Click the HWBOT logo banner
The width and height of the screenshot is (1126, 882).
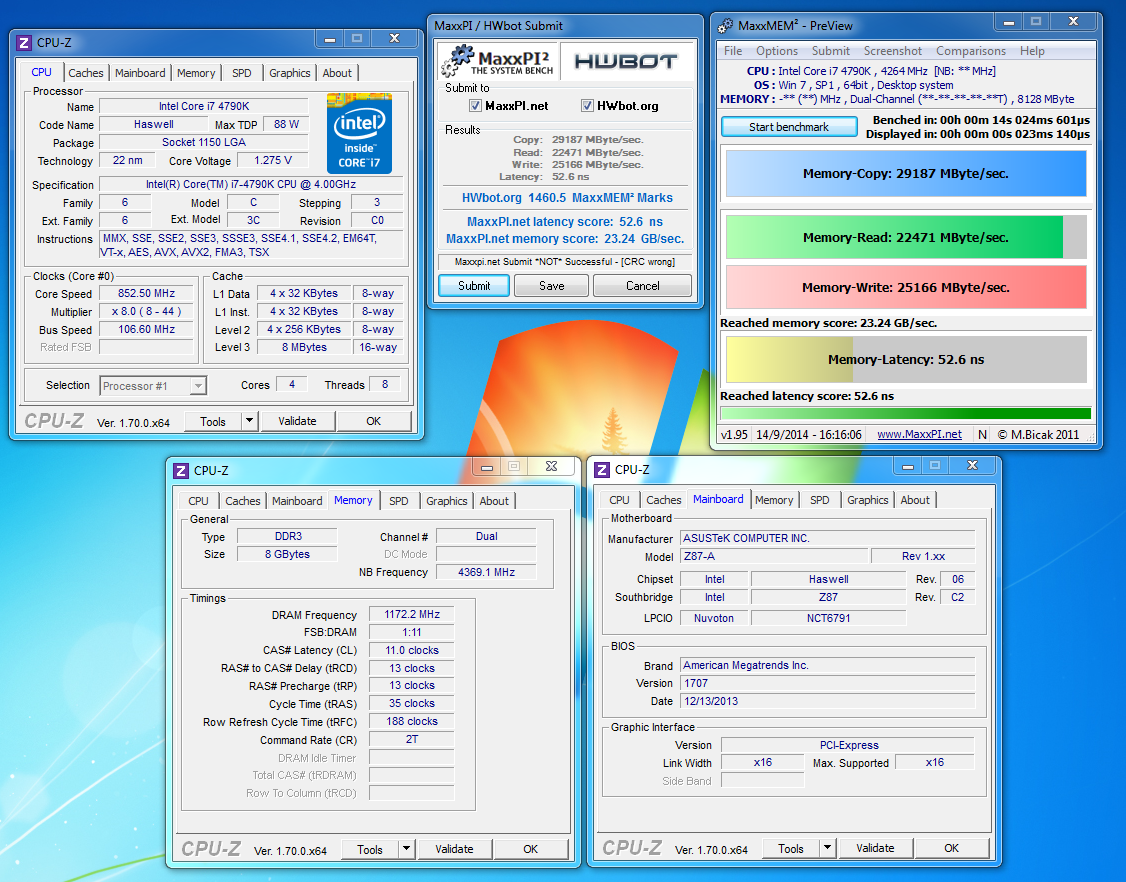point(626,62)
